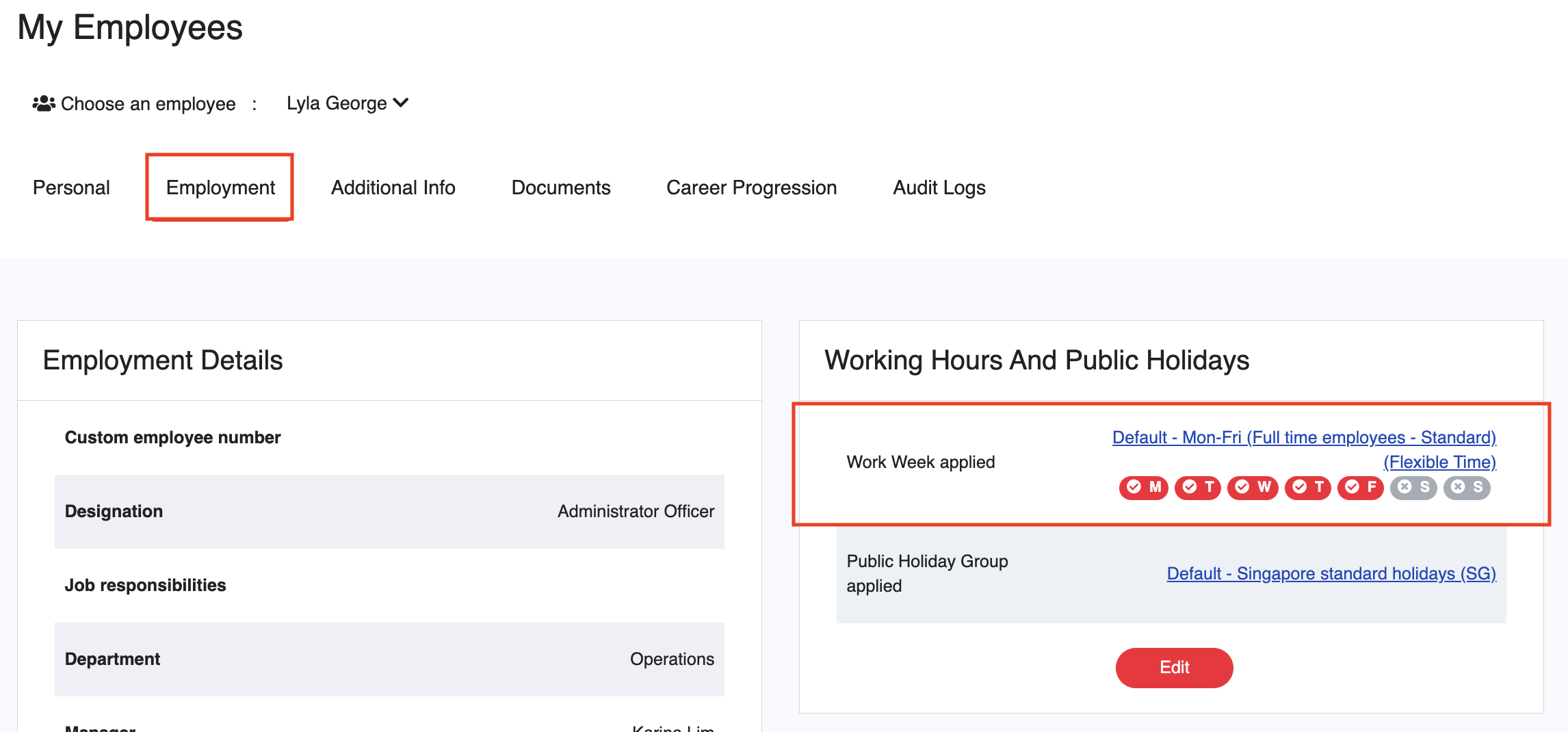The width and height of the screenshot is (1568, 732).
Task: Click the Job responsibilities label
Action: point(145,585)
